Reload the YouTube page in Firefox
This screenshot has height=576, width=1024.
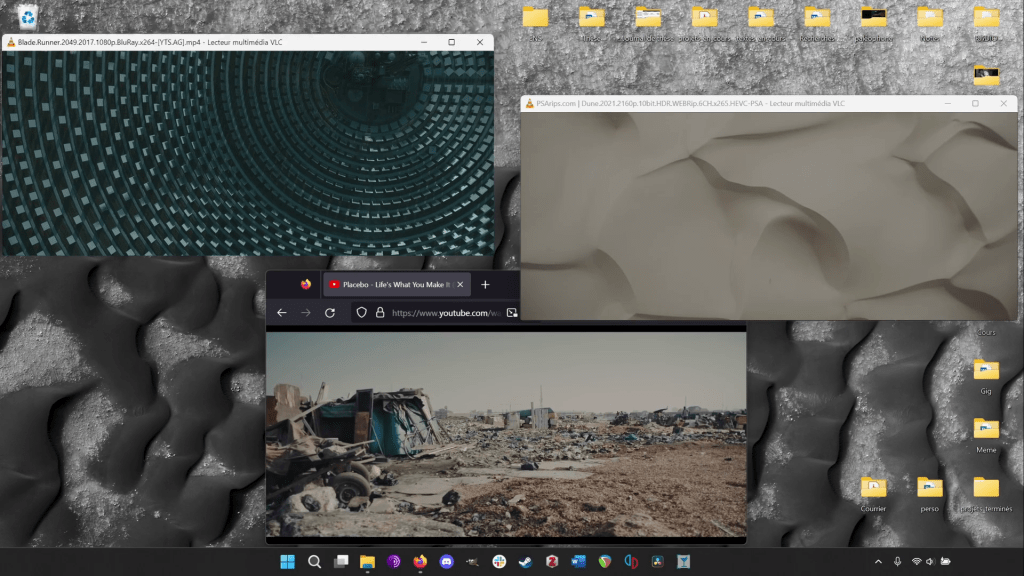click(x=330, y=313)
